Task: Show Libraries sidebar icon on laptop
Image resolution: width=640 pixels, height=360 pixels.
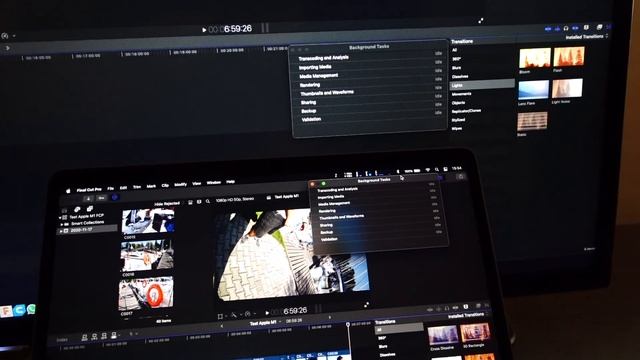Action: point(64,211)
